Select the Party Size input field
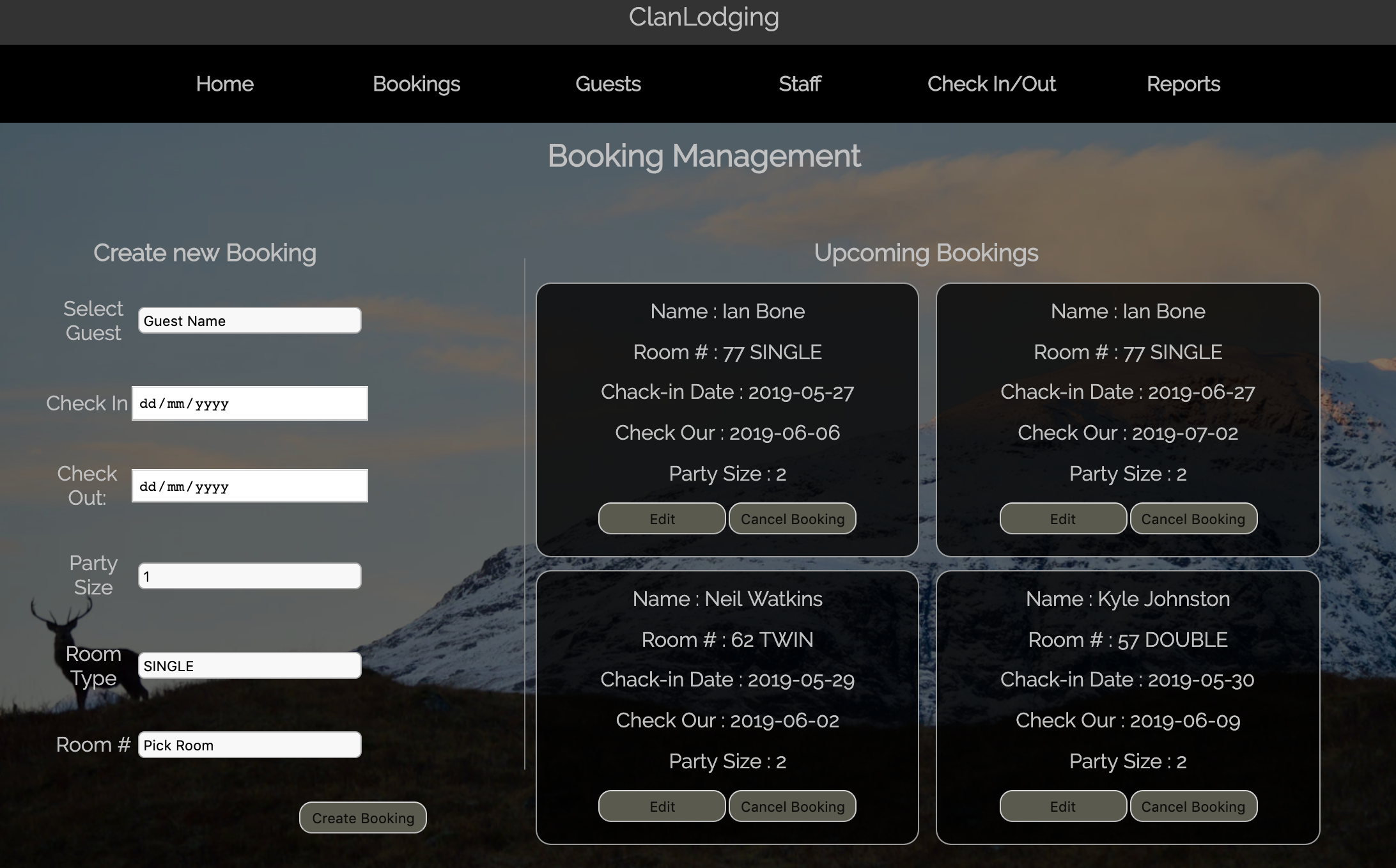Image resolution: width=1396 pixels, height=868 pixels. click(249, 575)
